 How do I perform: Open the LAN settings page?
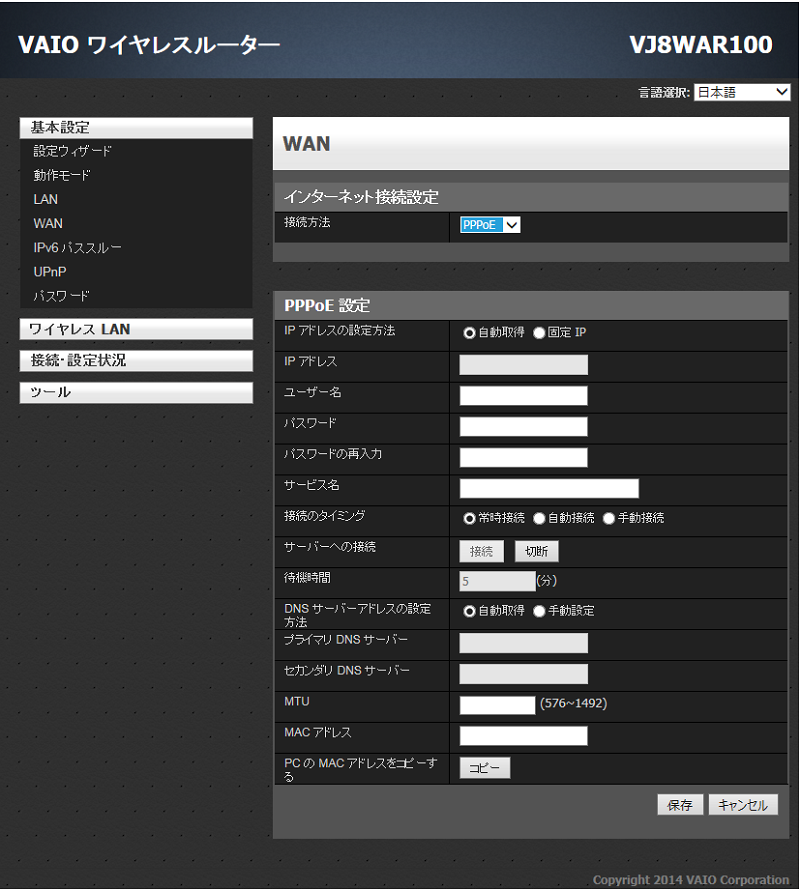click(45, 199)
